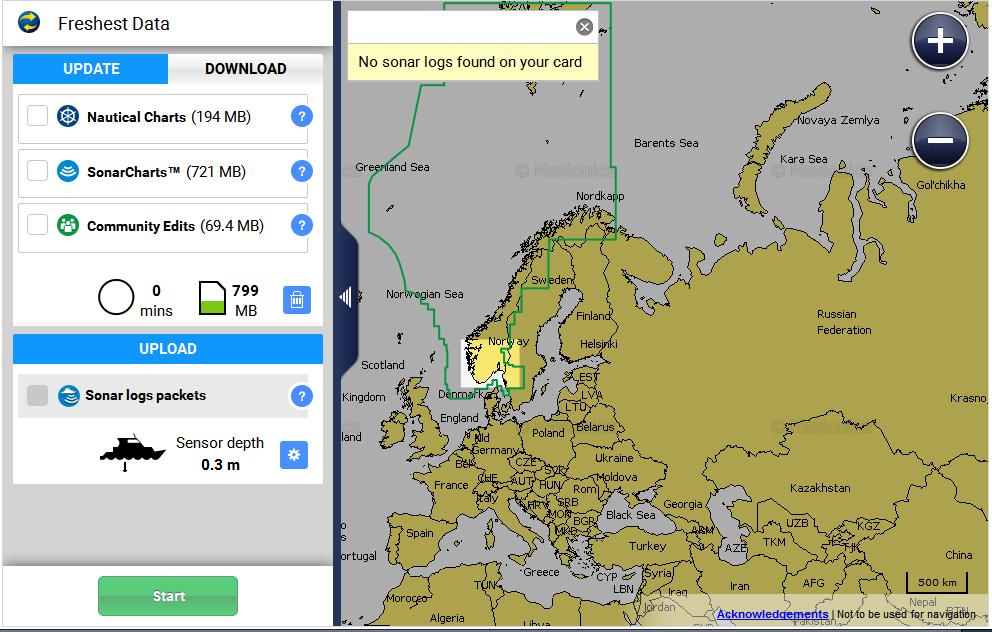Open help for Nautical Charts

(302, 116)
